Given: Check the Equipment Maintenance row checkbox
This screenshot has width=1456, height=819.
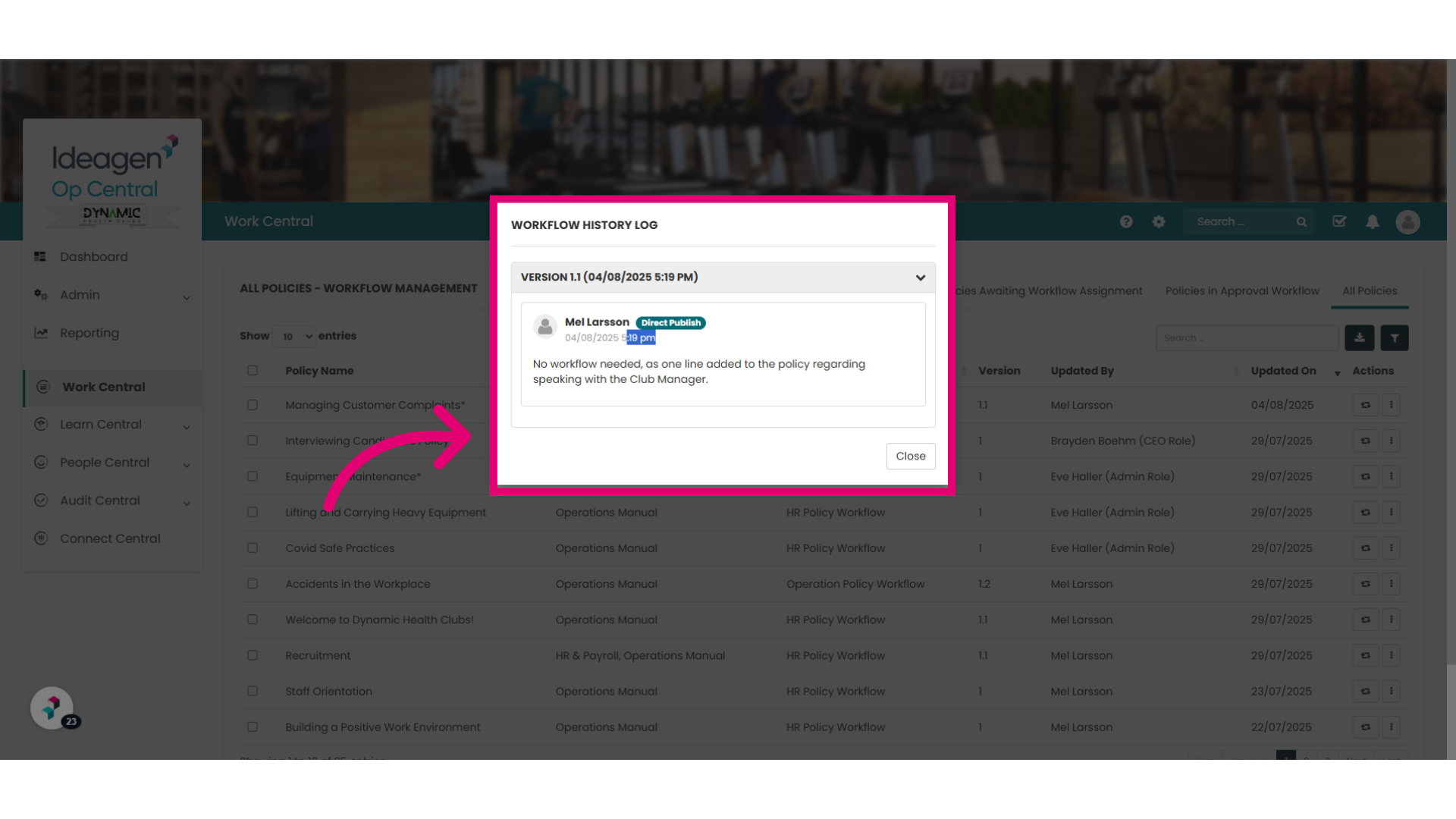Looking at the screenshot, I should (253, 476).
